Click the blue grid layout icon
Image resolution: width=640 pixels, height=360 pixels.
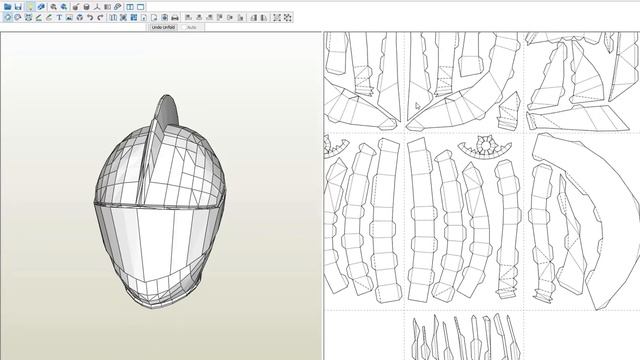pyautogui.click(x=133, y=18)
